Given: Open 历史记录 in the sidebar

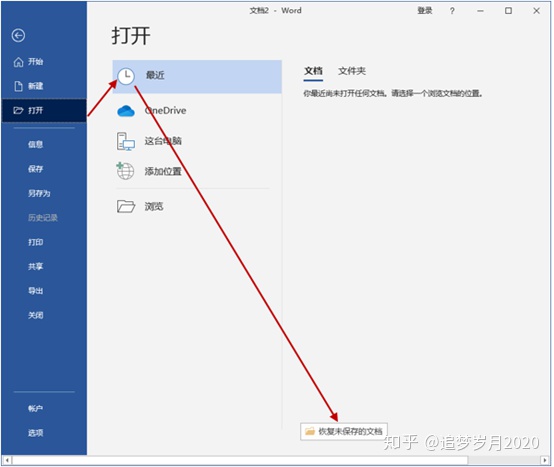Looking at the screenshot, I should click(44, 218).
